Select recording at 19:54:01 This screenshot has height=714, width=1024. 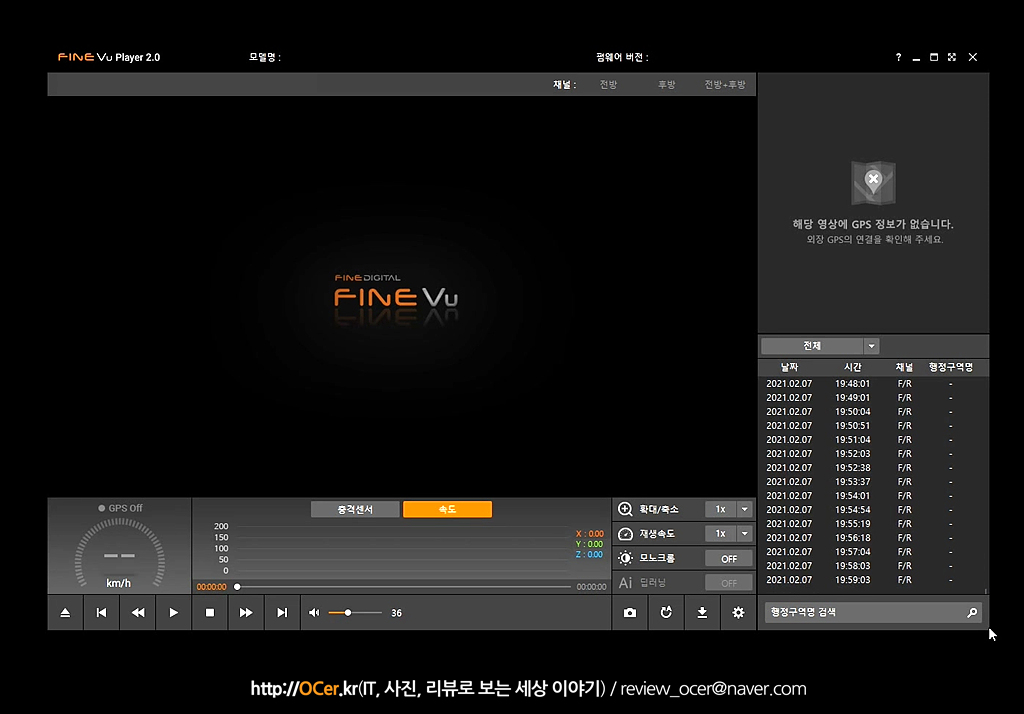click(x=872, y=496)
